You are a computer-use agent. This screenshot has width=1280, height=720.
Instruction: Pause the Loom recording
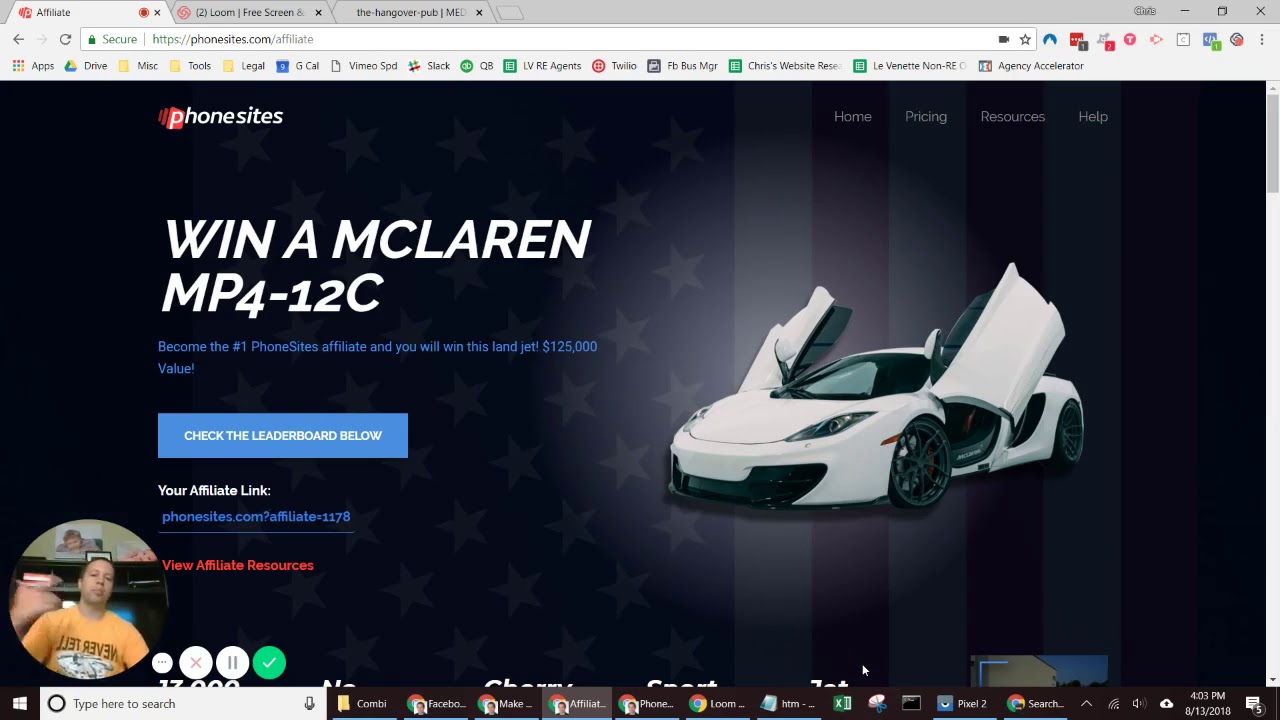[232, 662]
